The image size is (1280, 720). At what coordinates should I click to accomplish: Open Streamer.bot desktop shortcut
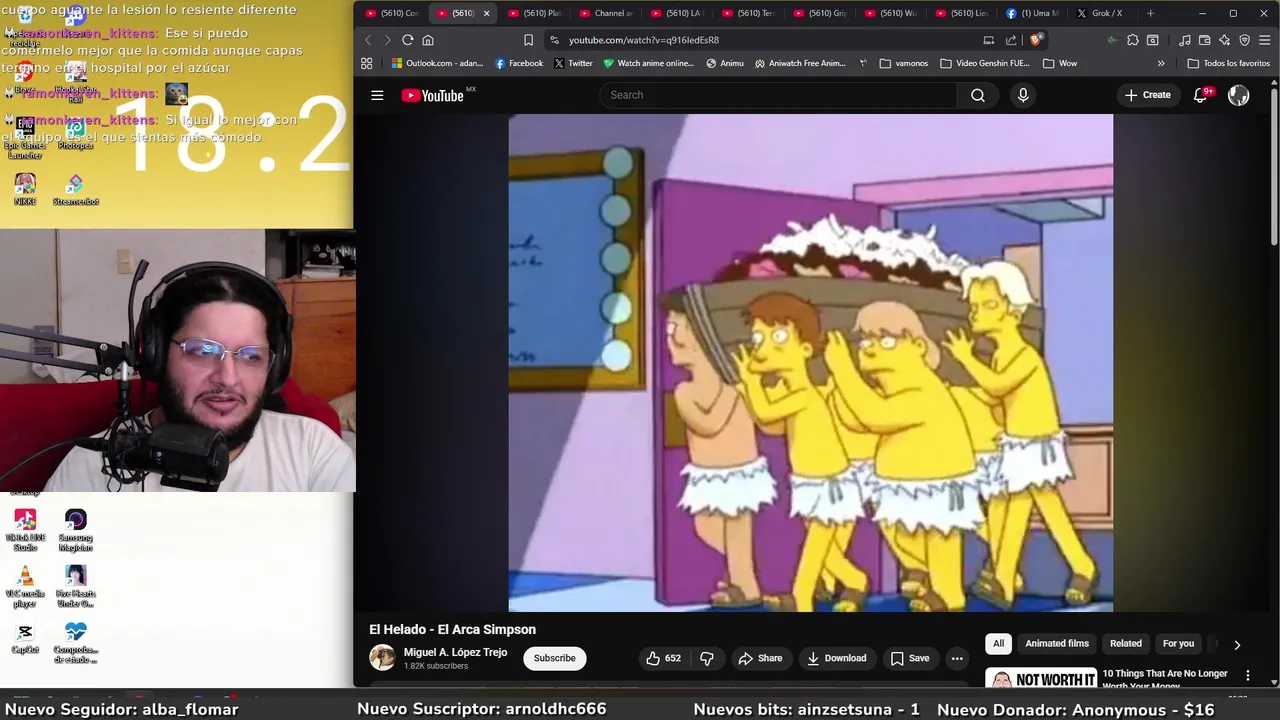coord(75,189)
